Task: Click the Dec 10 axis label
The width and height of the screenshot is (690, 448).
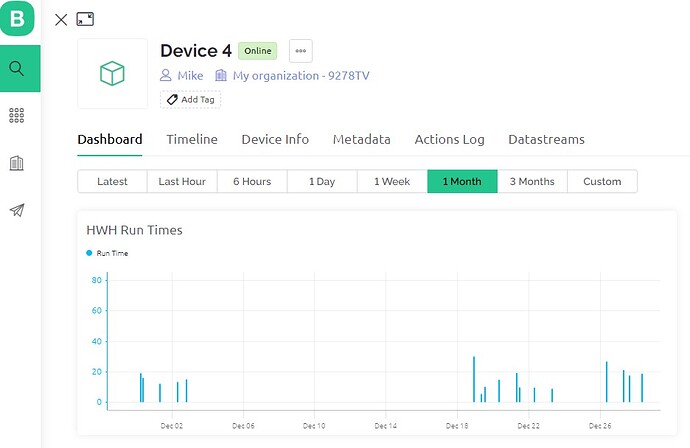Action: tap(314, 426)
